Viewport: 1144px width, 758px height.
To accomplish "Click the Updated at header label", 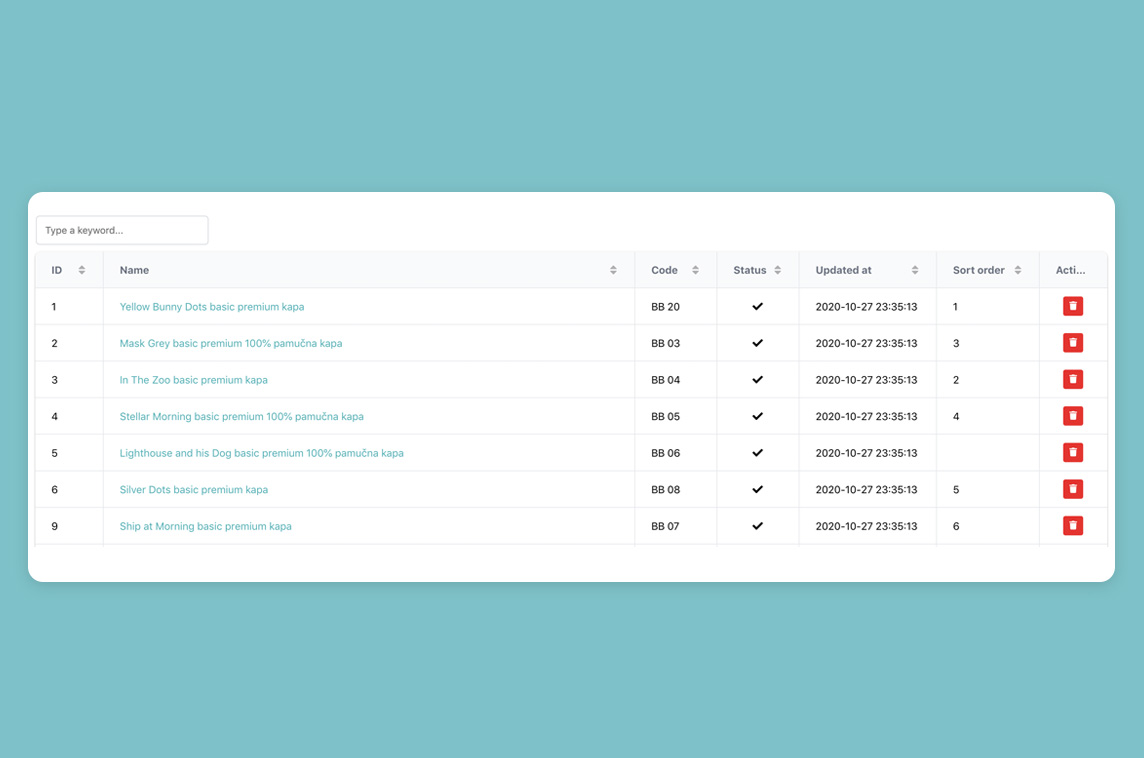I will [843, 270].
